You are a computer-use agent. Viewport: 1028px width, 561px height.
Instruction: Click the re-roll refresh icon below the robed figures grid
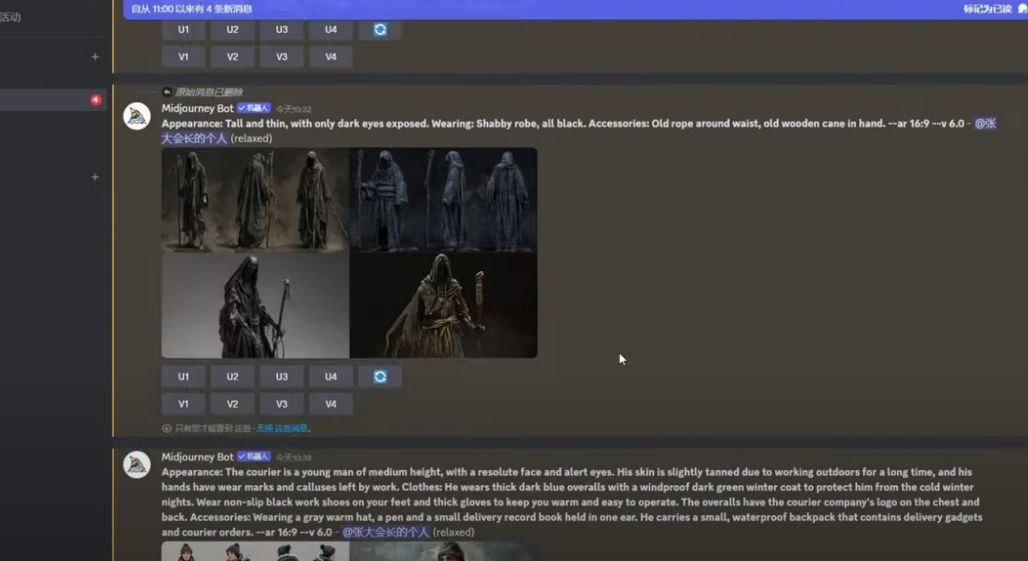click(x=380, y=377)
